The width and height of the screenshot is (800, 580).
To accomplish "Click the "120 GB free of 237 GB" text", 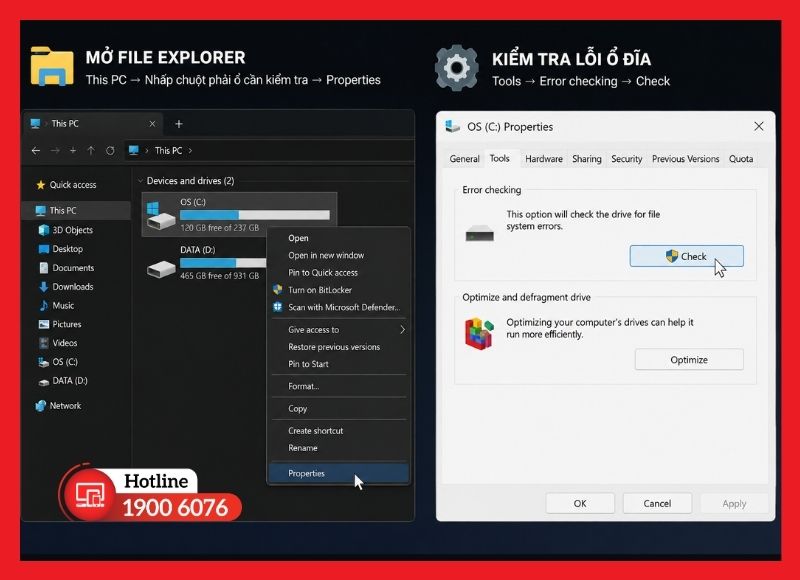I will tap(219, 228).
